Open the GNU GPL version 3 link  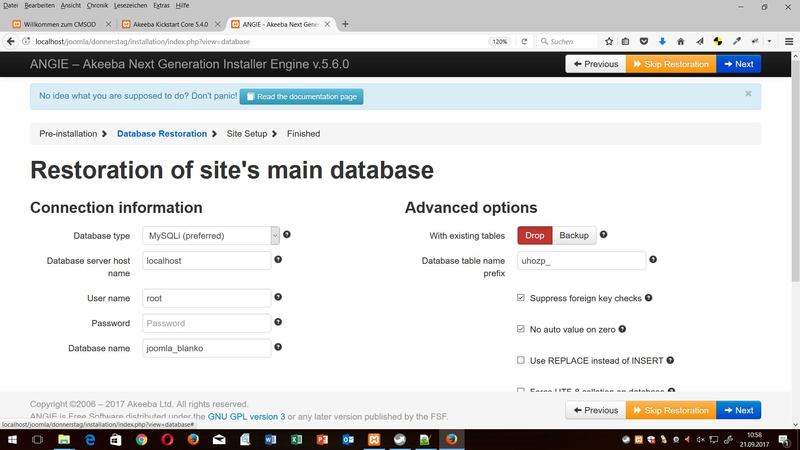coord(246,416)
